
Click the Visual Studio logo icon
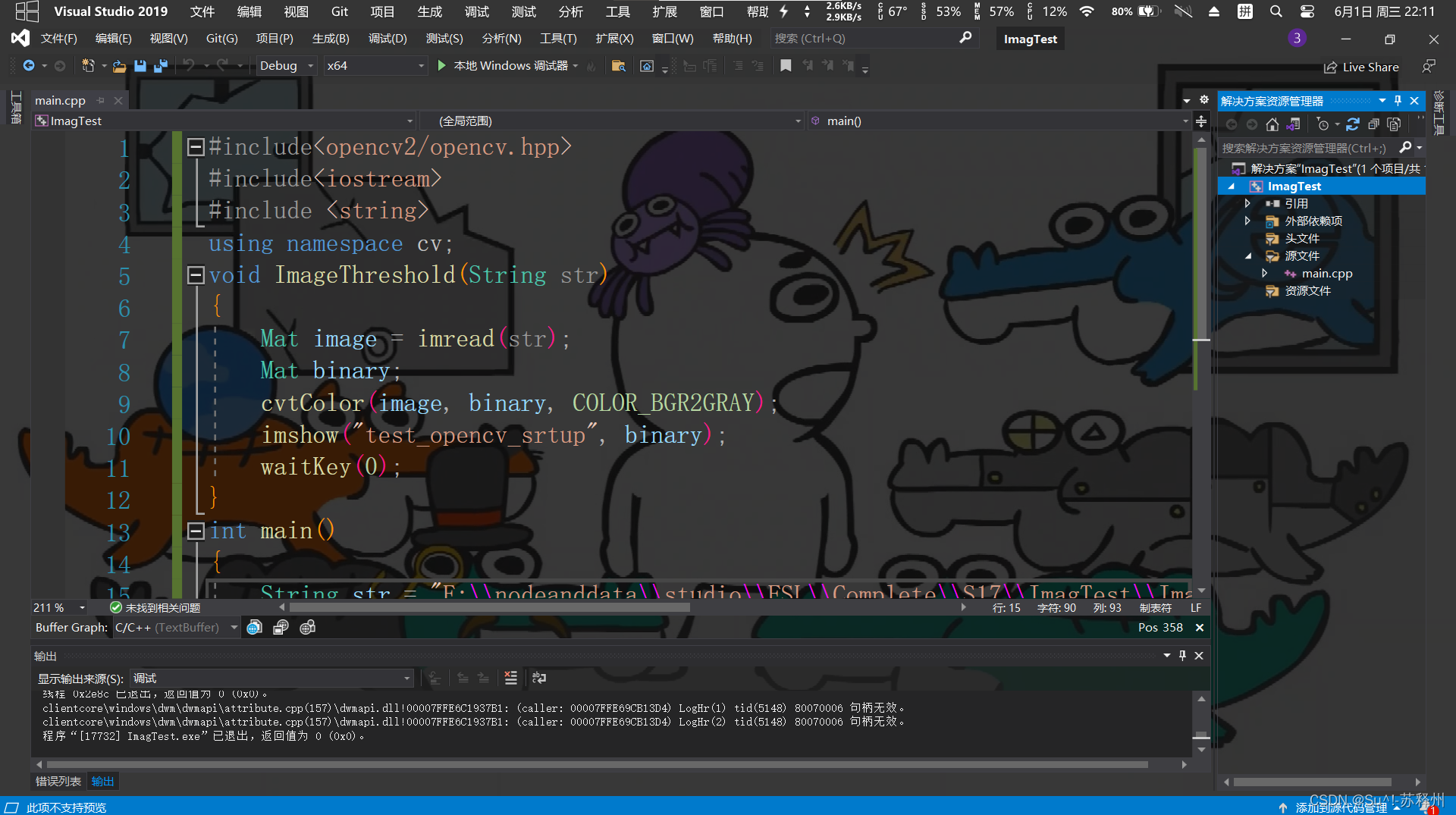20,38
